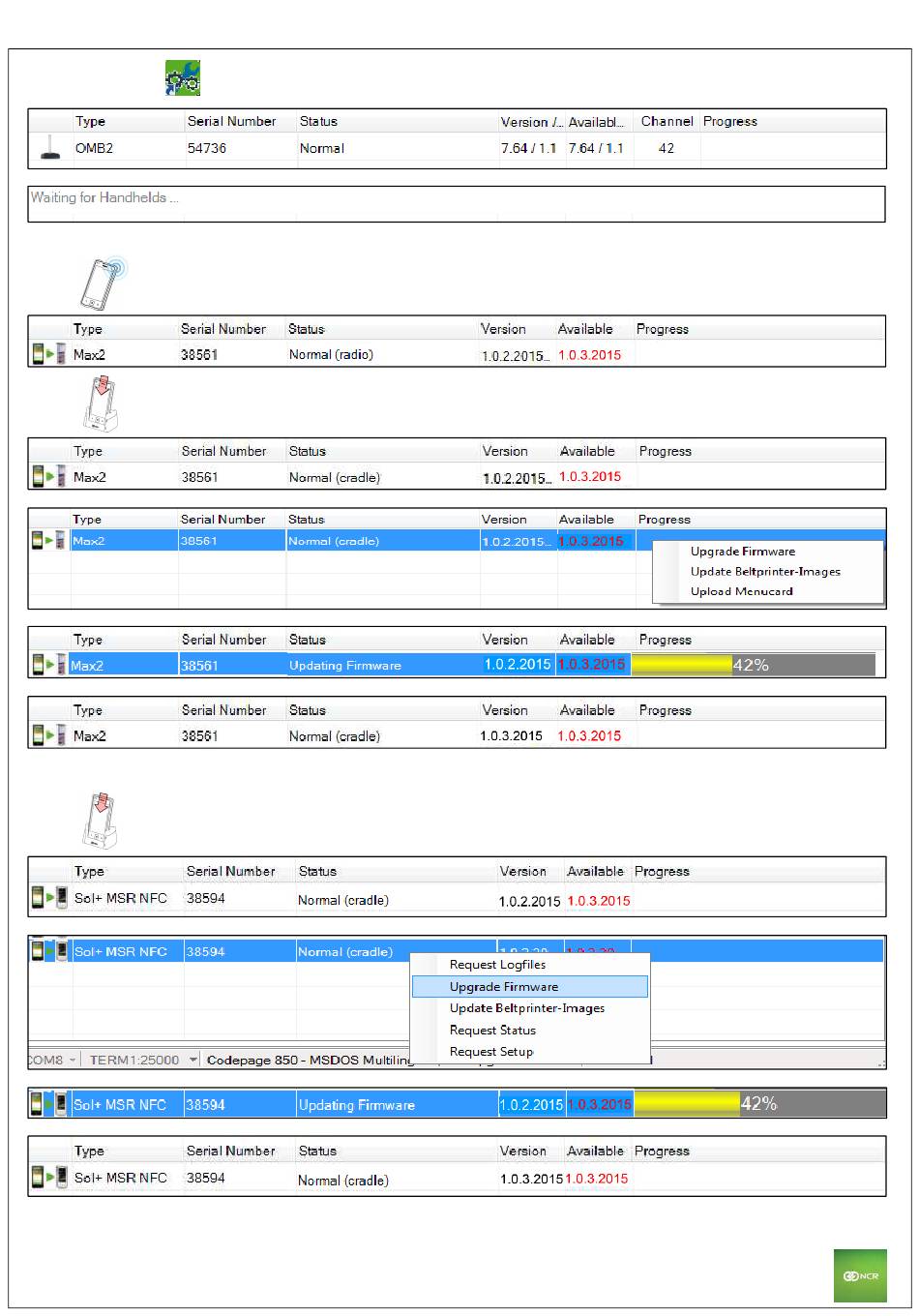Viewport: 919px width, 1316px height.
Task: Select the OMB2 type cell
Action: (94, 148)
